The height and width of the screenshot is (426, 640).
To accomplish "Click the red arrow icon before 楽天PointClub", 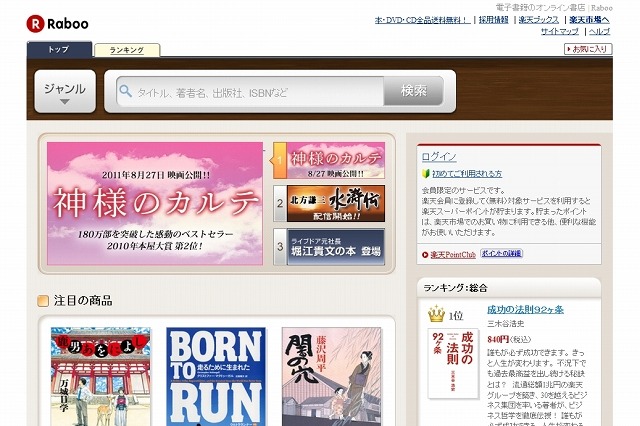I will 425,255.
